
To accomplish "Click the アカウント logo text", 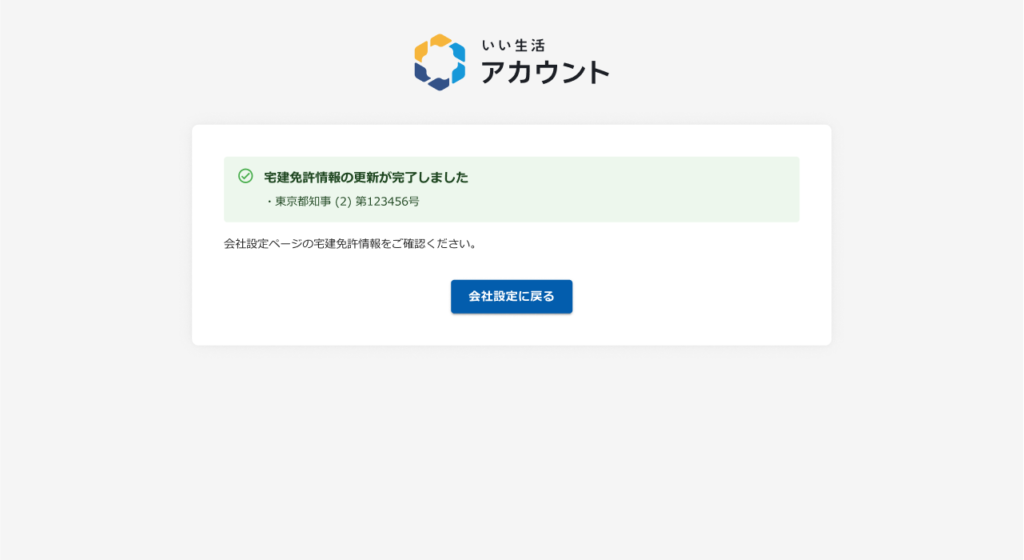I will [x=545, y=72].
